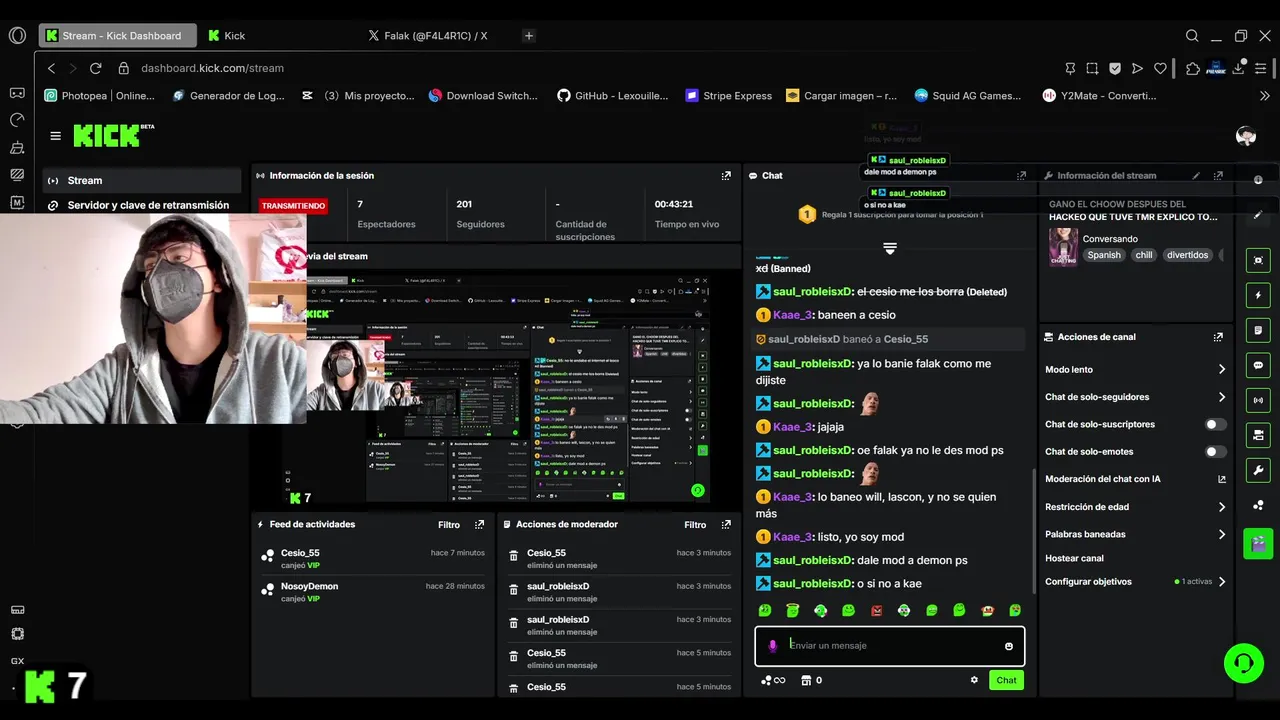Click the green clapperboard icon in right rail
The image size is (1280, 720).
1258,543
